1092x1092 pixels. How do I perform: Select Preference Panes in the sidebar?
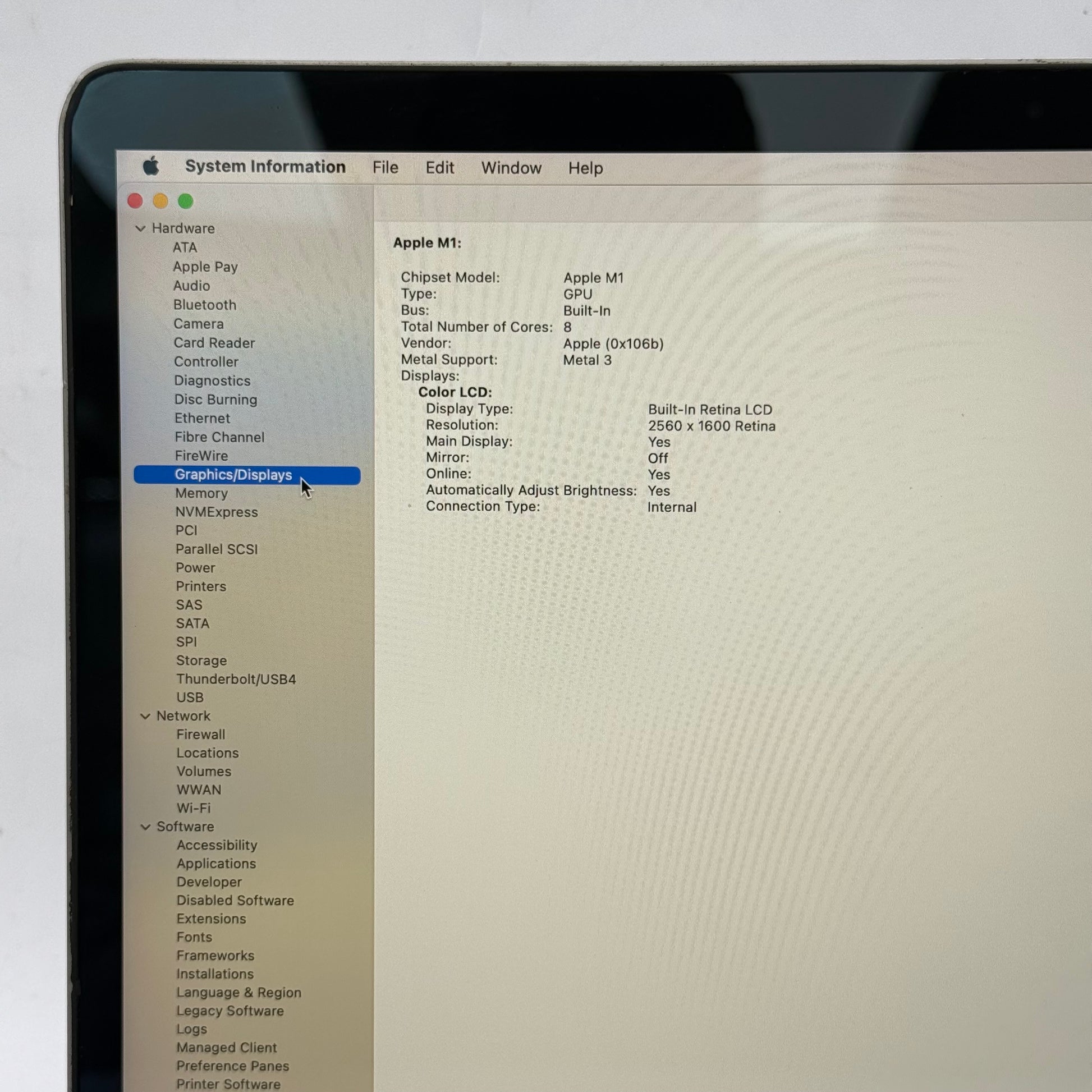[232, 1067]
